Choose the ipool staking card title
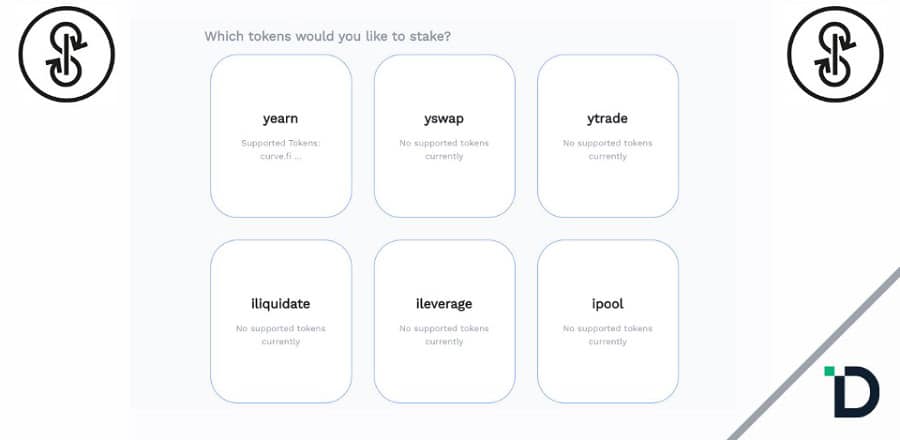Screen dimensions: 900x440 607,303
